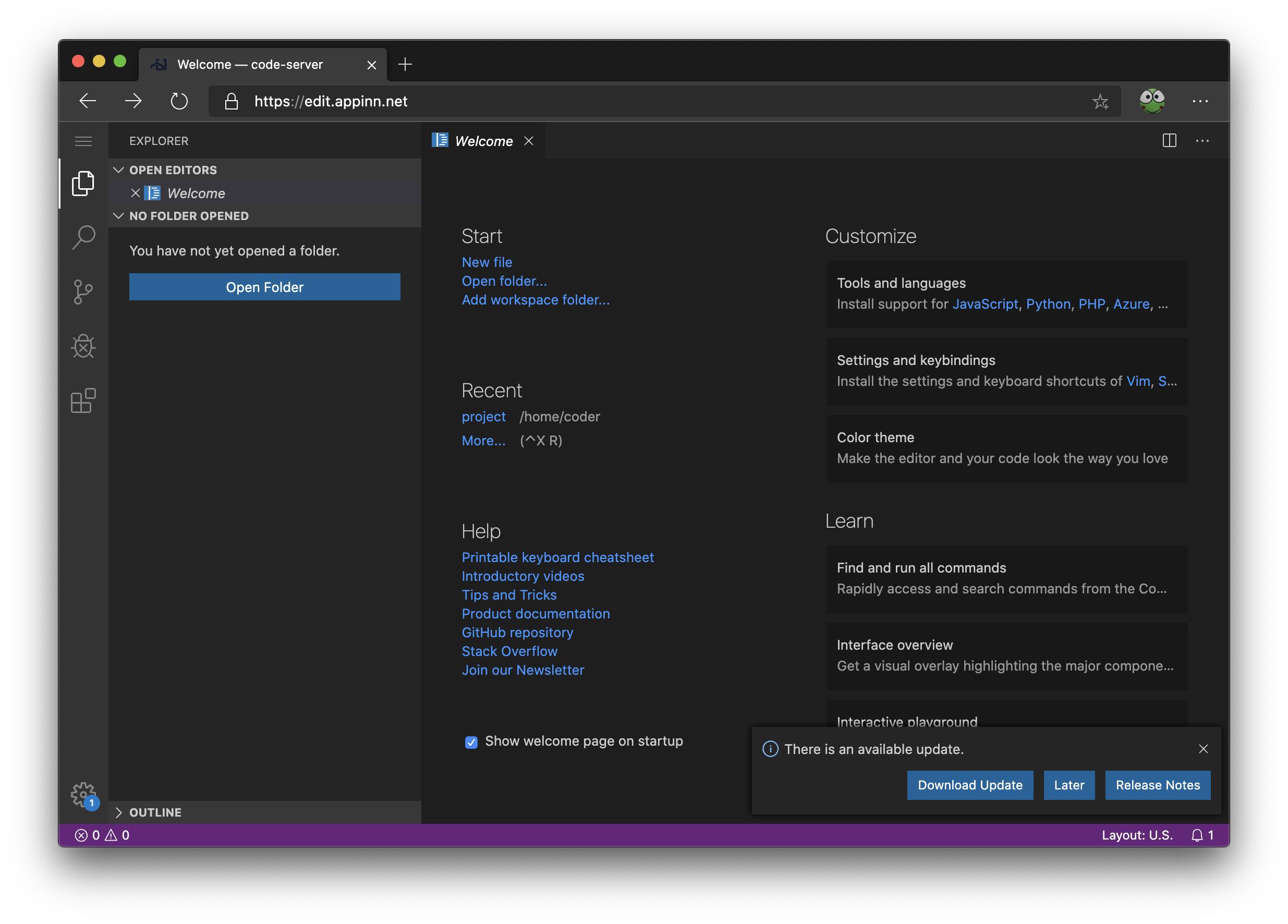This screenshot has width=1288, height=924.
Task: Click the Split Editor icon
Action: (x=1169, y=140)
